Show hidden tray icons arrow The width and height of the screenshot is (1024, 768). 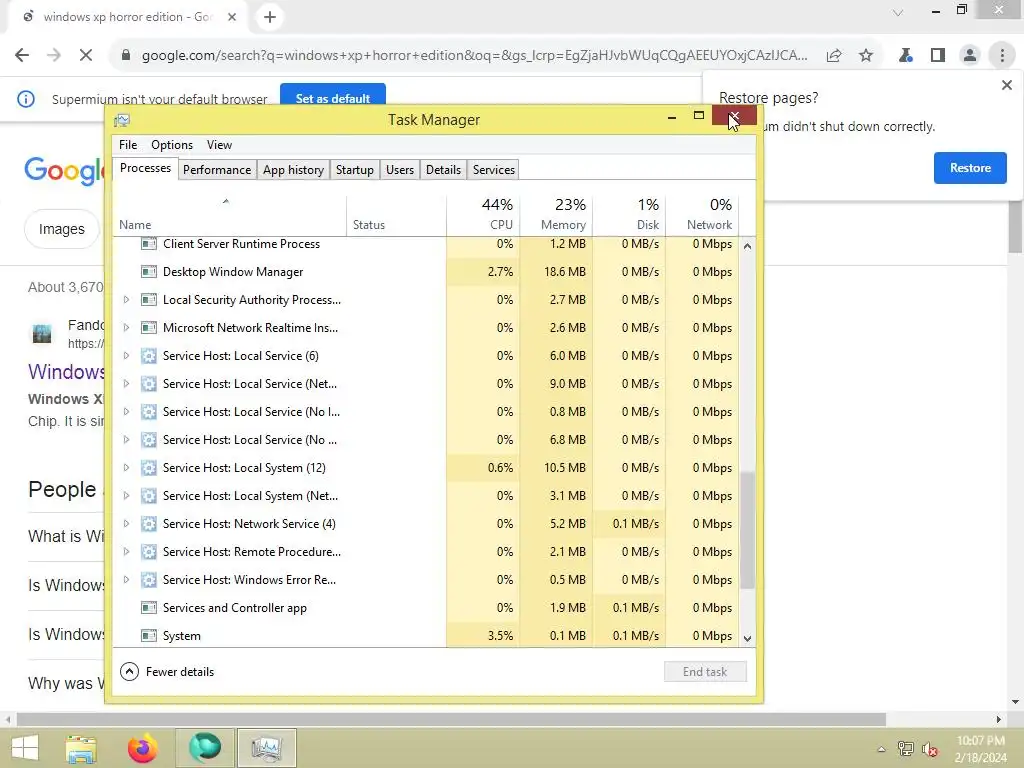pyautogui.click(x=881, y=749)
